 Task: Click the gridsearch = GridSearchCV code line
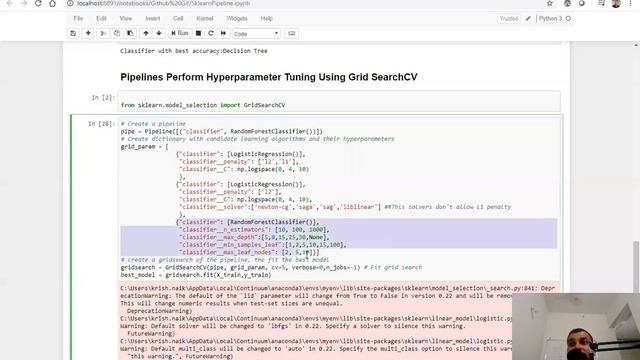(271, 267)
